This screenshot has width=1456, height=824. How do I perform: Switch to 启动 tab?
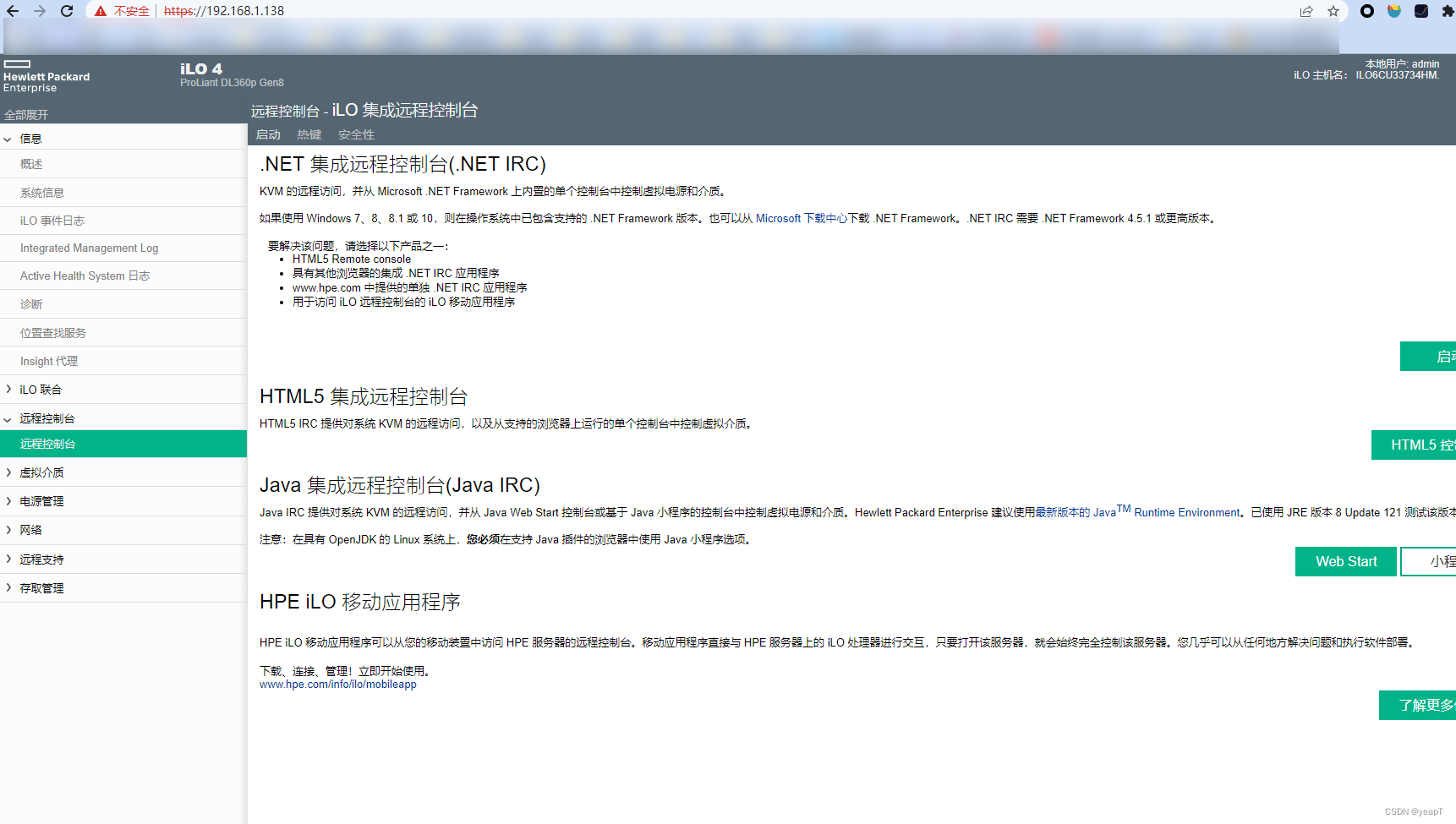[x=268, y=135]
